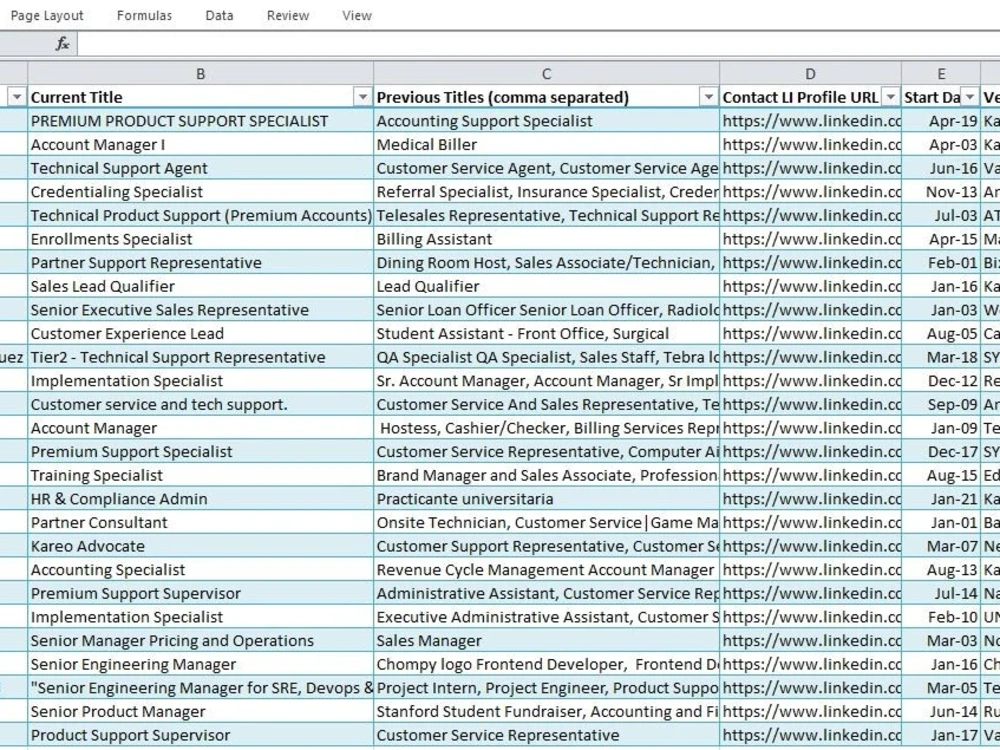1000x750 pixels.
Task: Select Tier2 - Technical Support Representative cell
Action: [200, 357]
